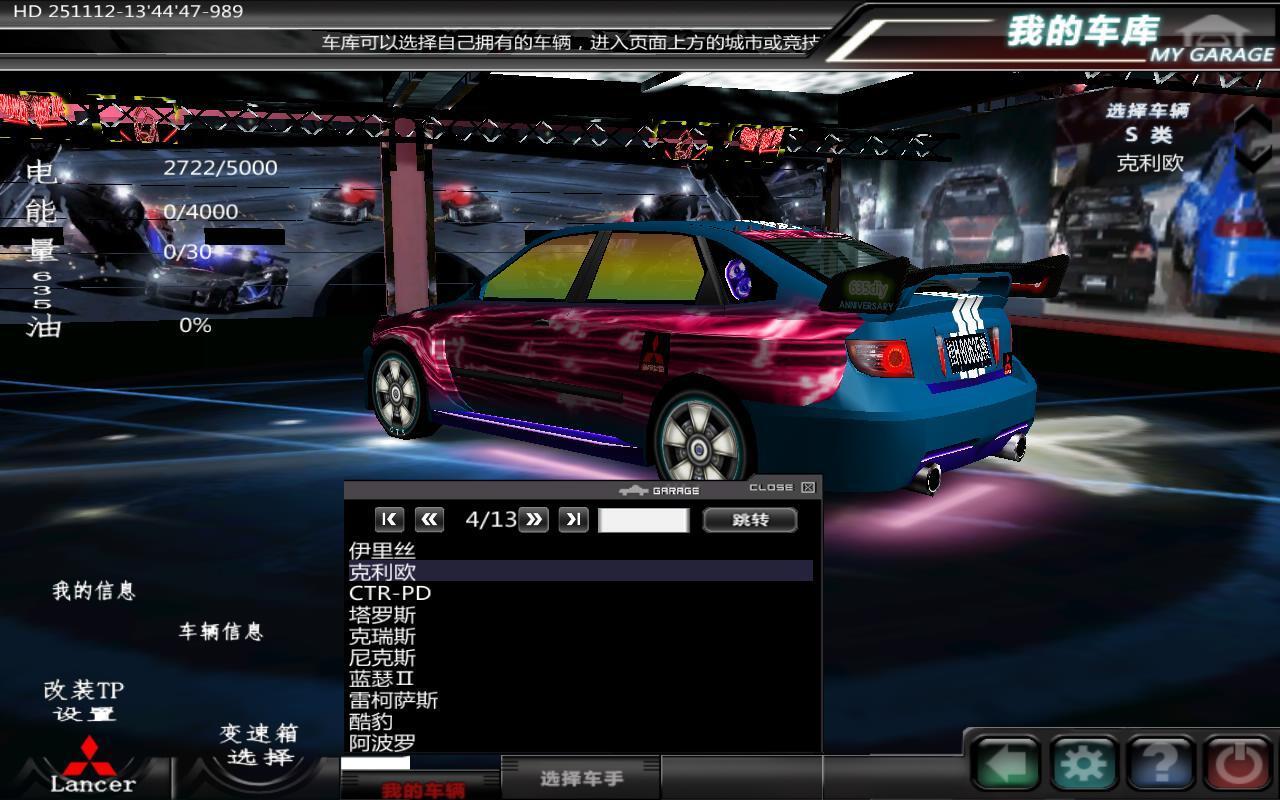Jump to last page of garage list
The height and width of the screenshot is (800, 1280).
[x=573, y=519]
